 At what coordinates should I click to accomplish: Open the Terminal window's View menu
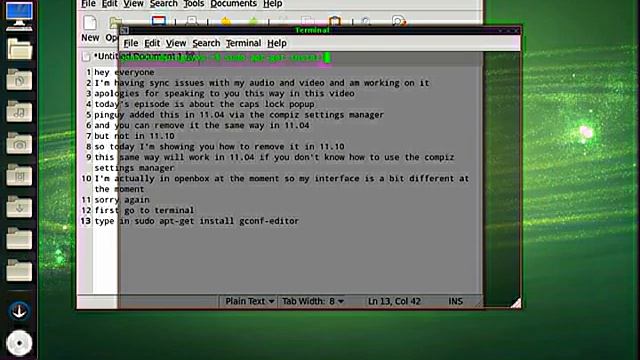click(176, 43)
